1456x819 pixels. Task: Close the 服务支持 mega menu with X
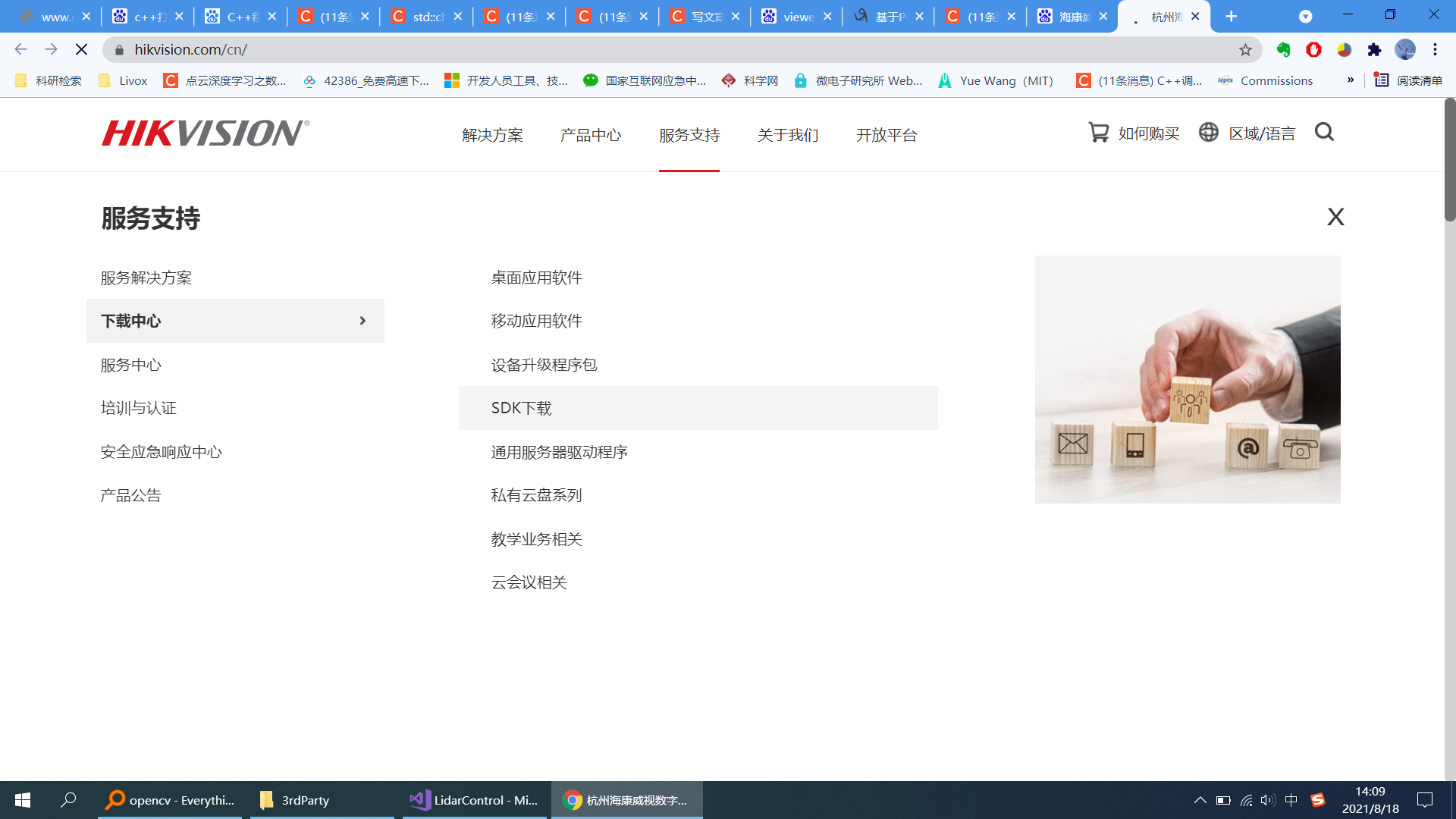1335,218
